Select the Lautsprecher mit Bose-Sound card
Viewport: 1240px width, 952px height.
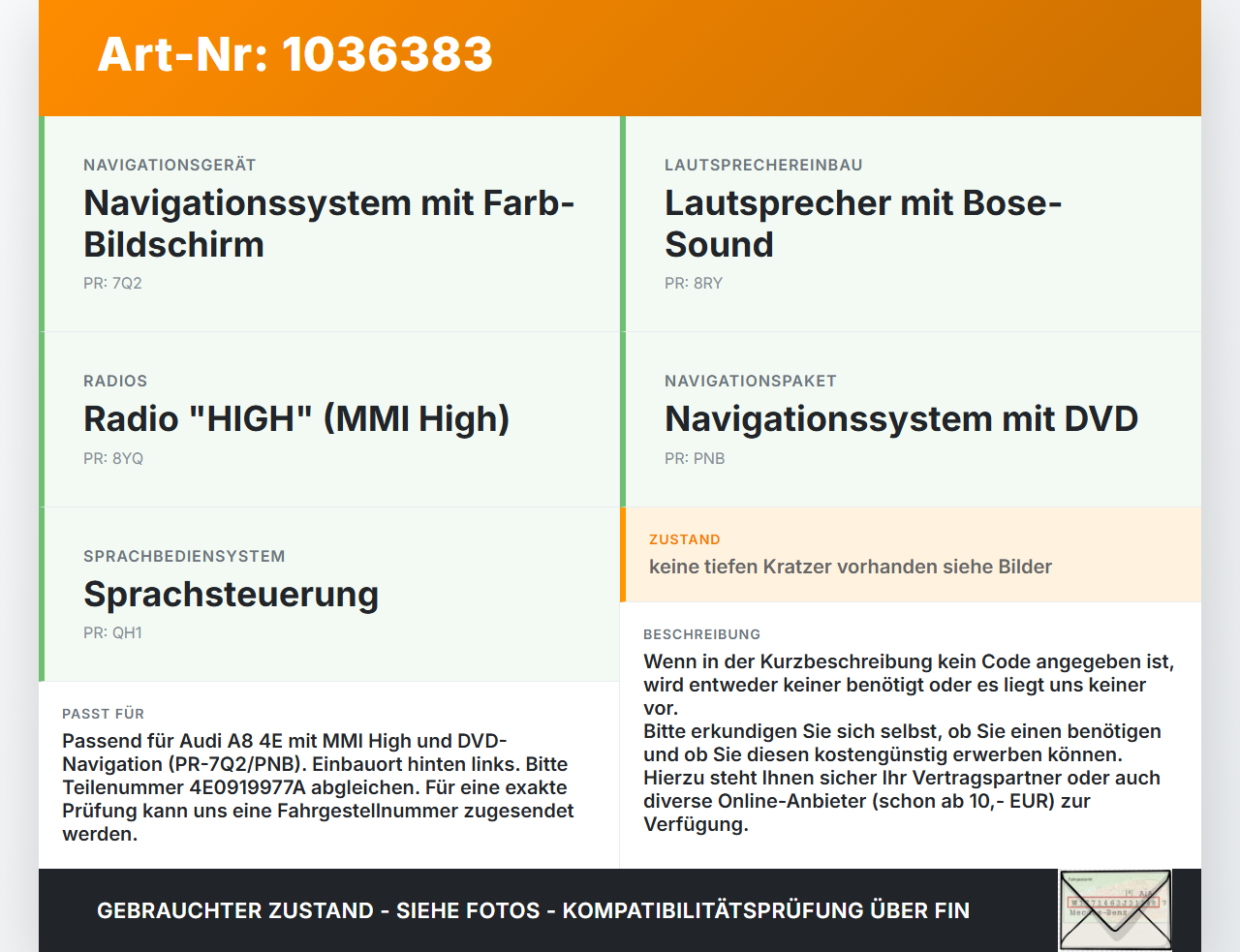[x=911, y=224]
